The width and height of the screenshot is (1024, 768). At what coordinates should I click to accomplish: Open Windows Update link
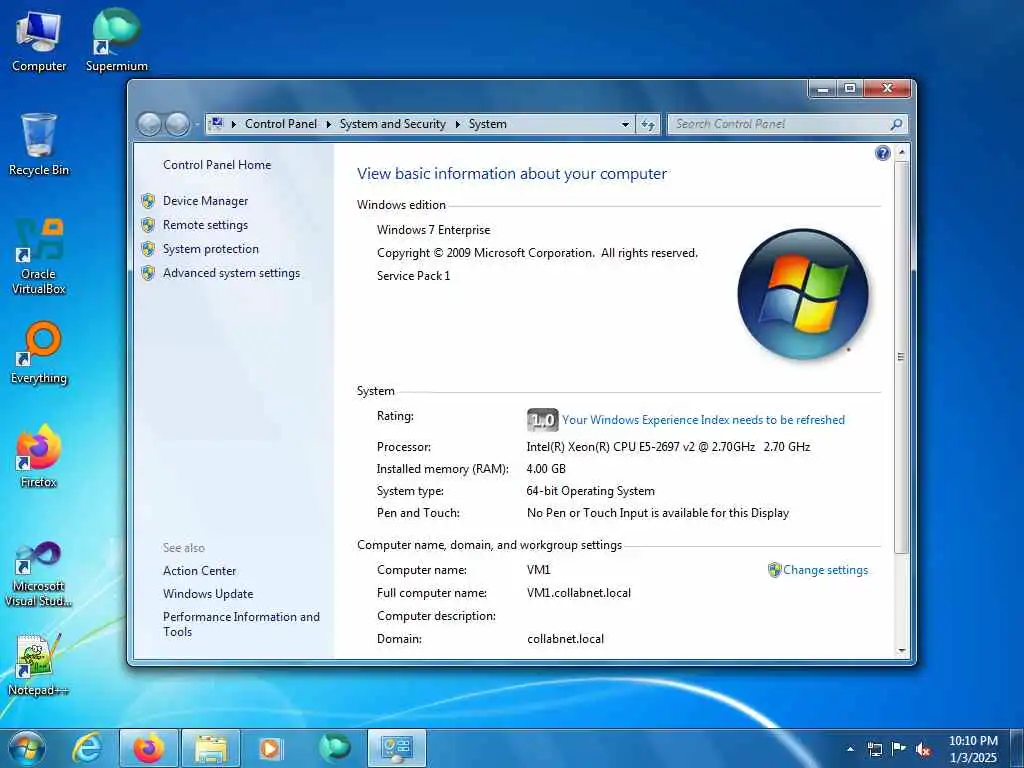(208, 594)
